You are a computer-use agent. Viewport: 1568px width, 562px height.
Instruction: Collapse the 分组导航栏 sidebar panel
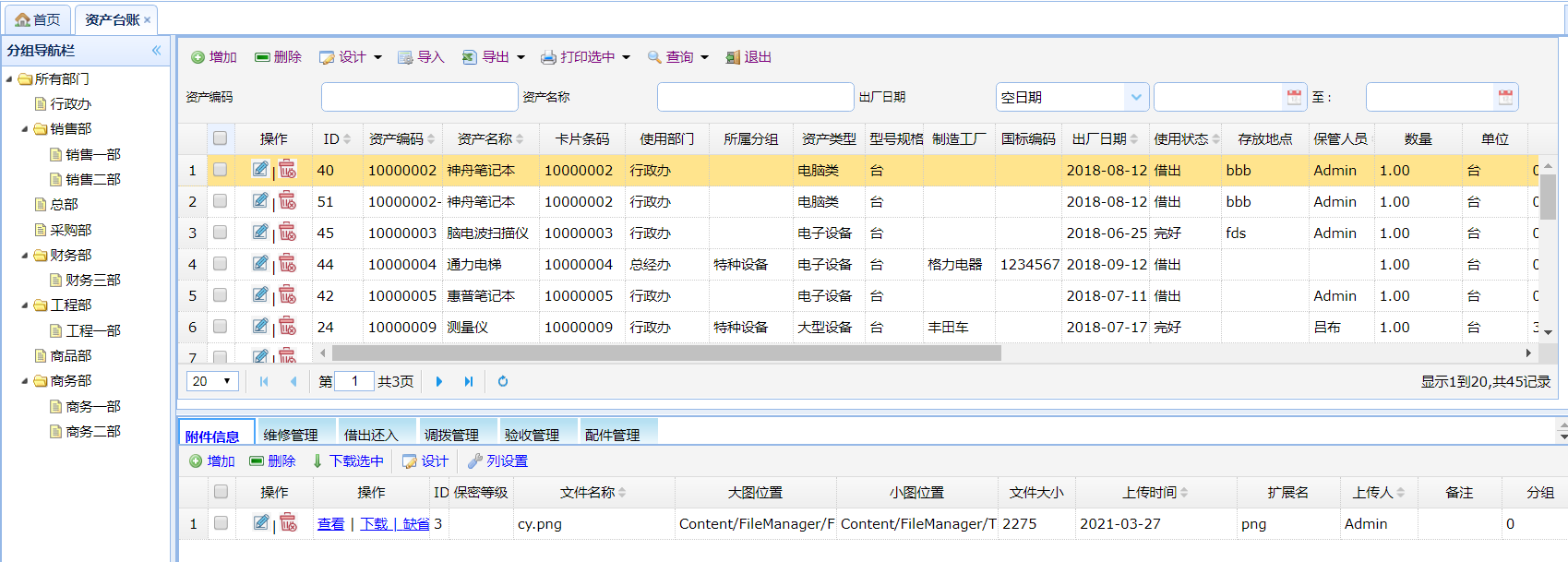coord(157,51)
